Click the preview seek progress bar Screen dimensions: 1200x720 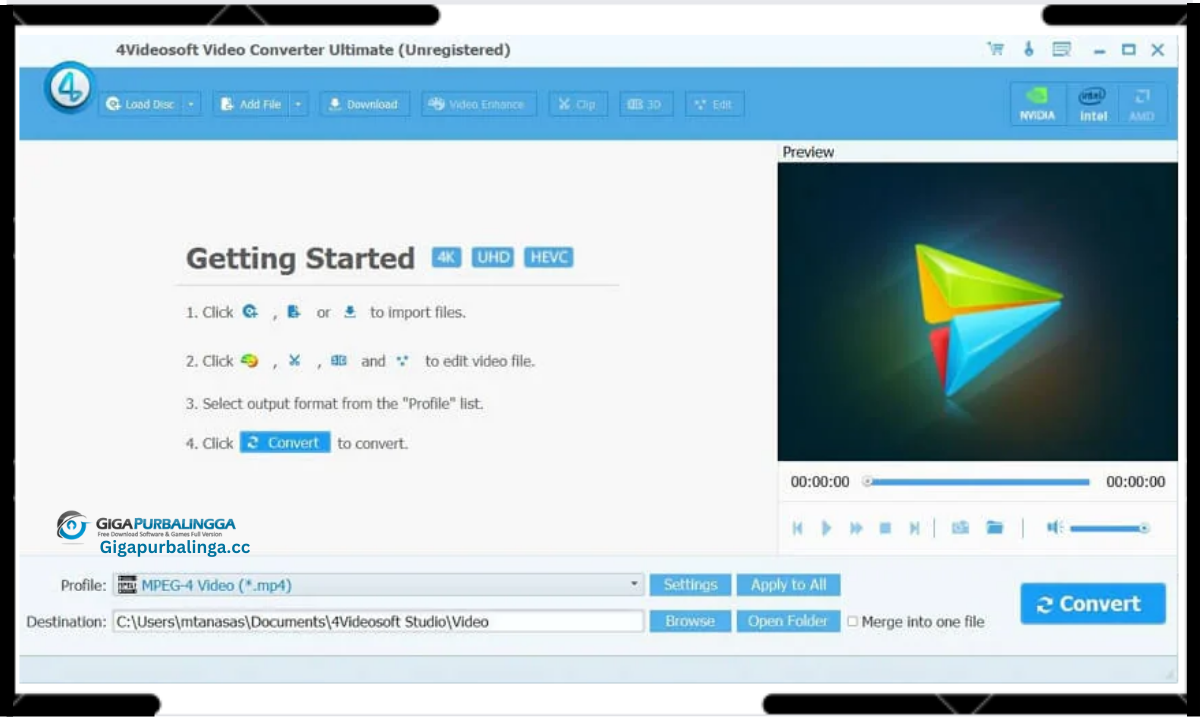[x=977, y=482]
